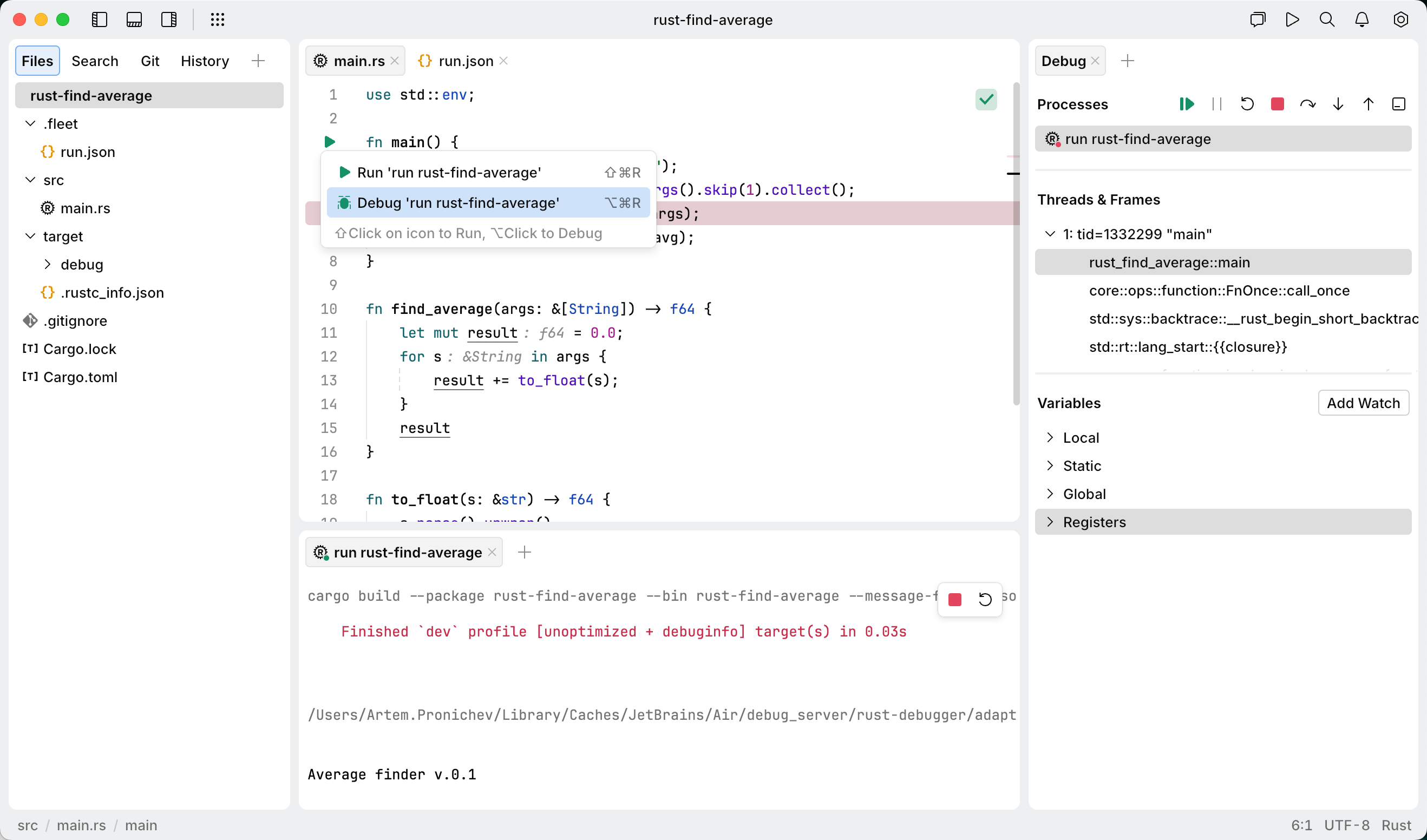Open notifications via the bell icon

(x=1361, y=19)
